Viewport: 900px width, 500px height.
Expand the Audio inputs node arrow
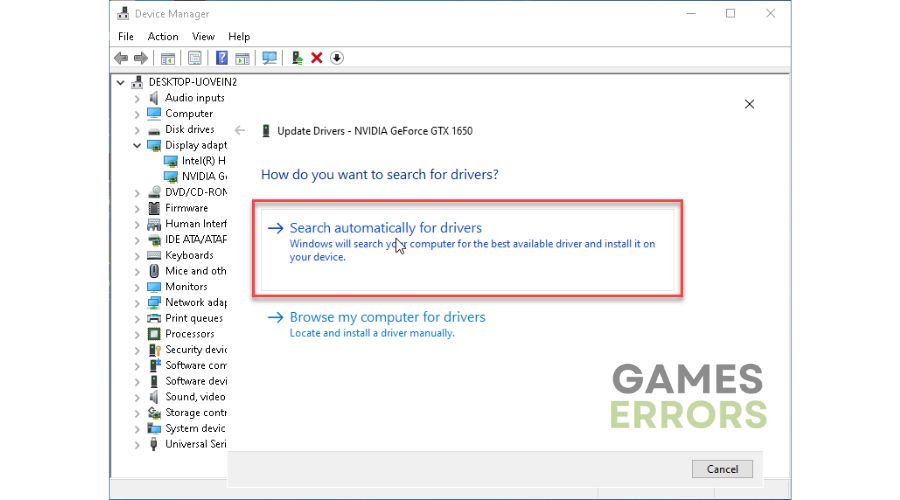[137, 99]
